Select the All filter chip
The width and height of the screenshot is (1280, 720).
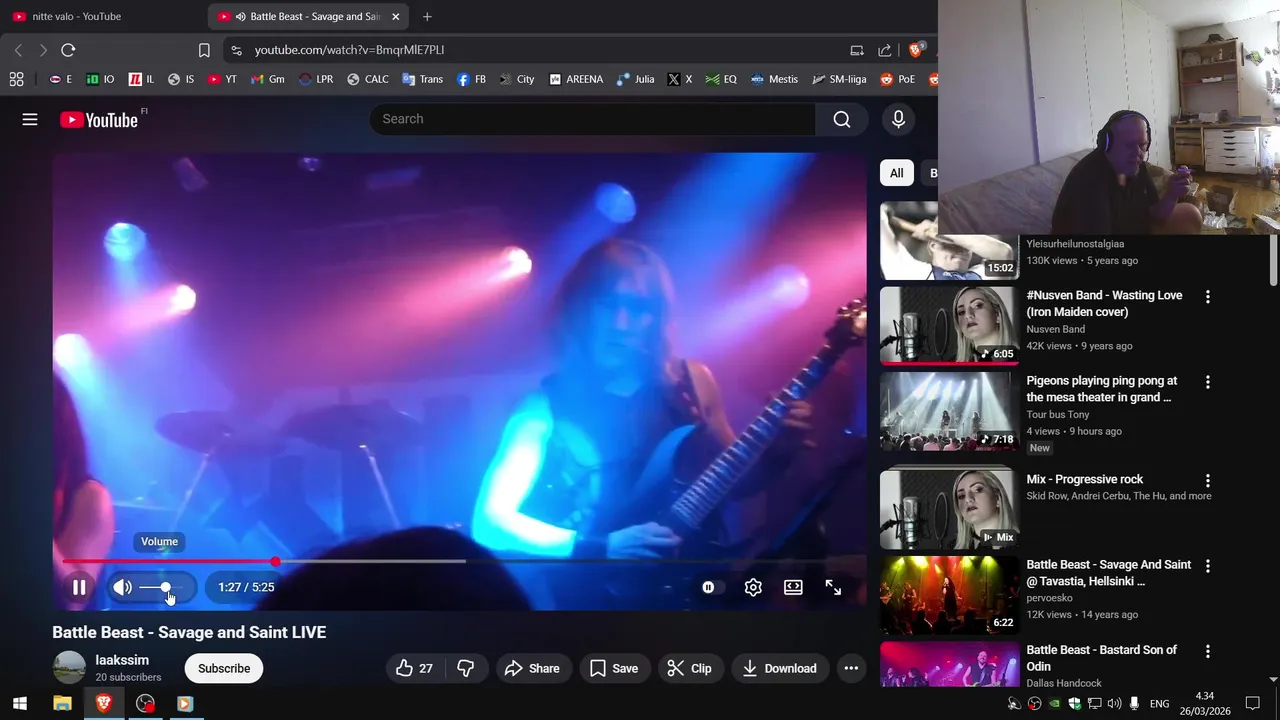pyautogui.click(x=897, y=173)
